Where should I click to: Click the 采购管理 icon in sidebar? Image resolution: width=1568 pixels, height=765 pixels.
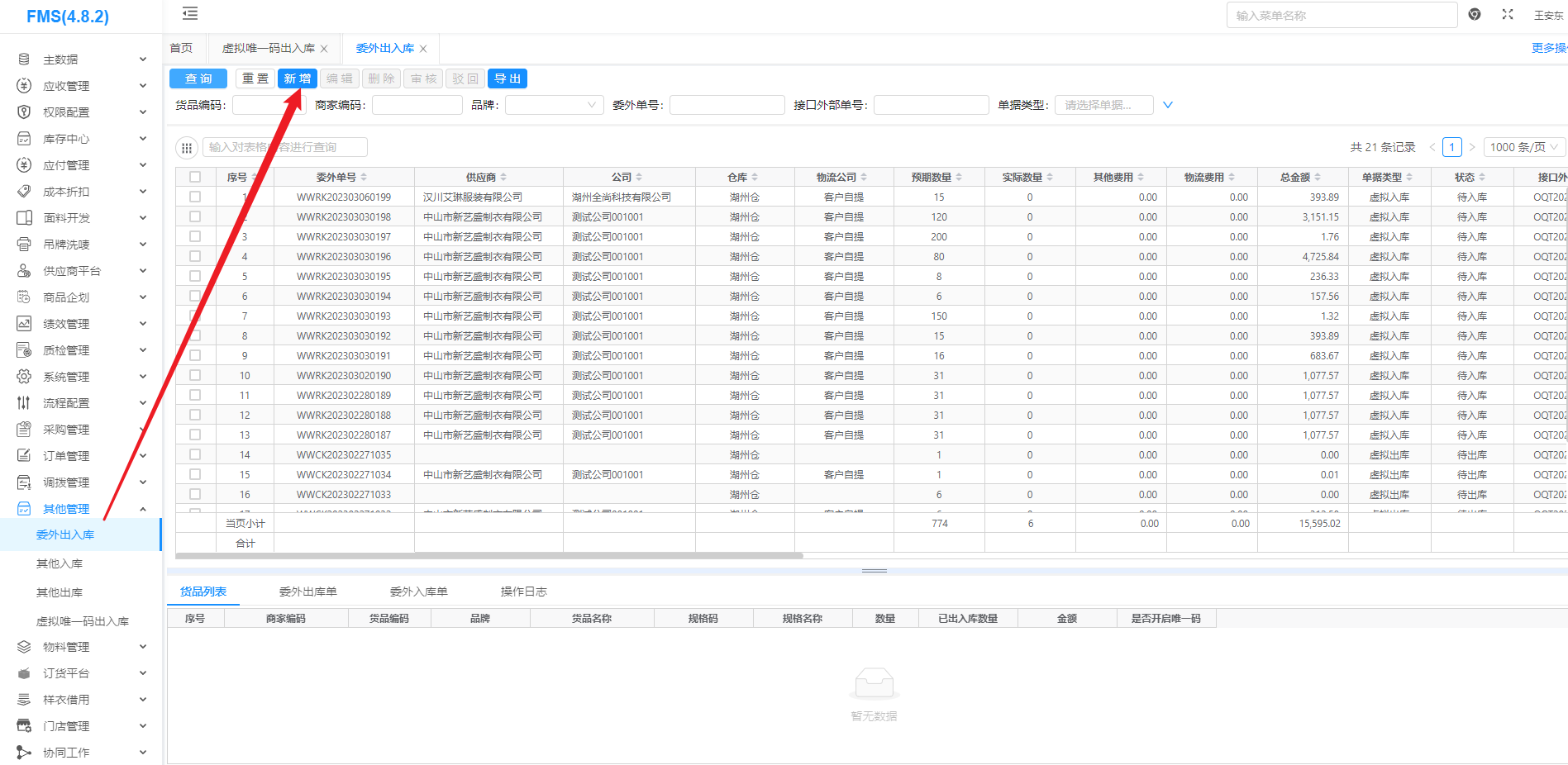[24, 430]
